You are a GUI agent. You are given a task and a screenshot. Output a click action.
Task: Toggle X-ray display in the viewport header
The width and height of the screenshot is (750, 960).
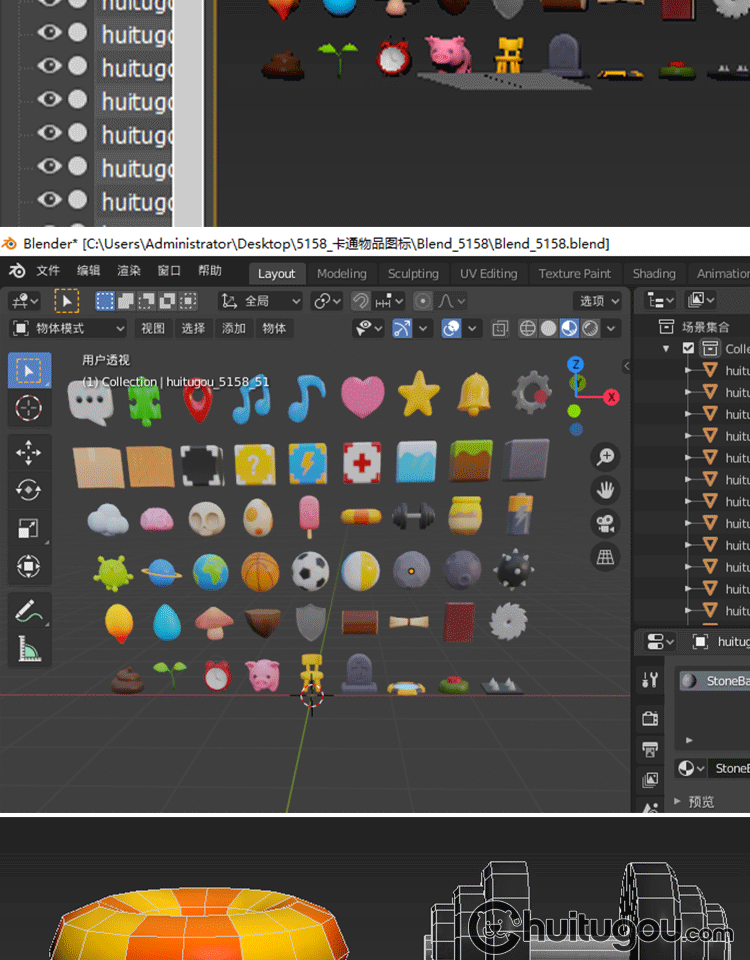500,328
